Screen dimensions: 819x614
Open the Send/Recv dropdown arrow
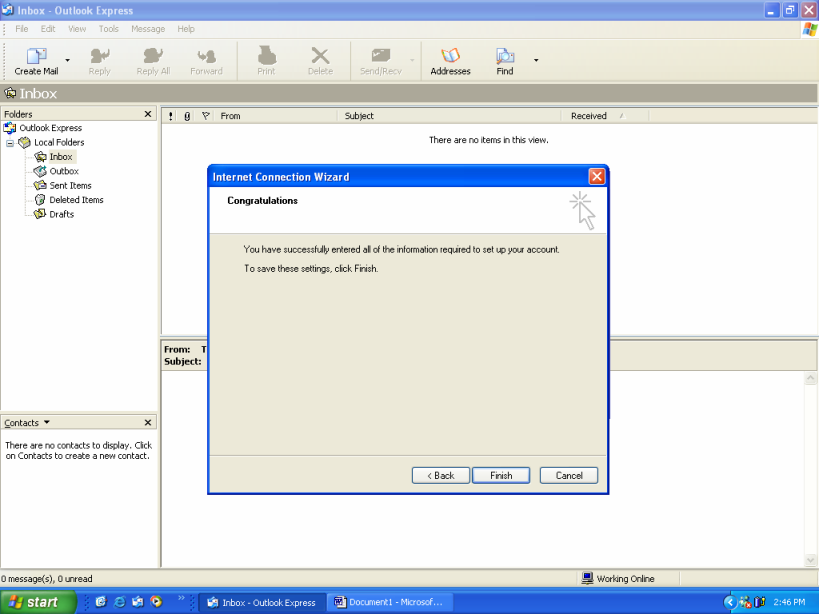pos(412,61)
